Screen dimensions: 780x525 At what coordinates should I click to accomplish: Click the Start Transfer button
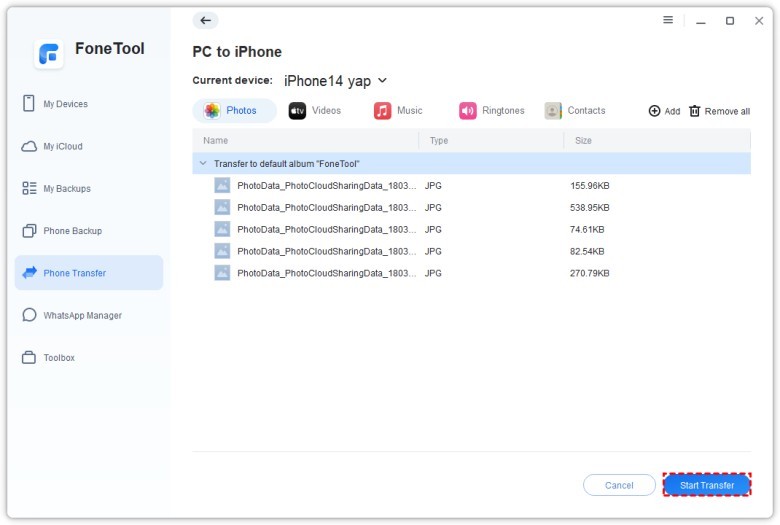[706, 485]
